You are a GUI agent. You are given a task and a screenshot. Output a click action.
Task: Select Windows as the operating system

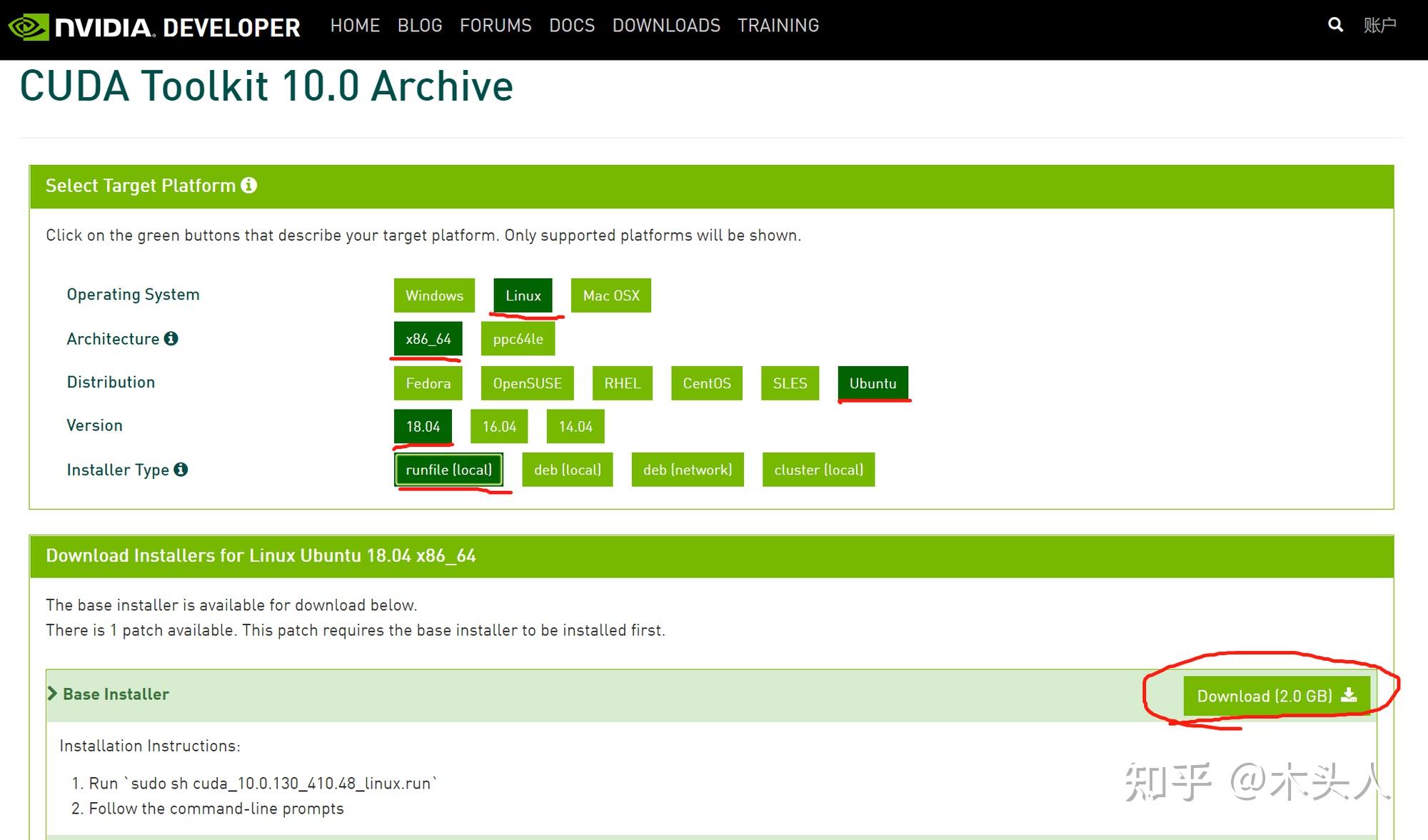[x=434, y=295]
